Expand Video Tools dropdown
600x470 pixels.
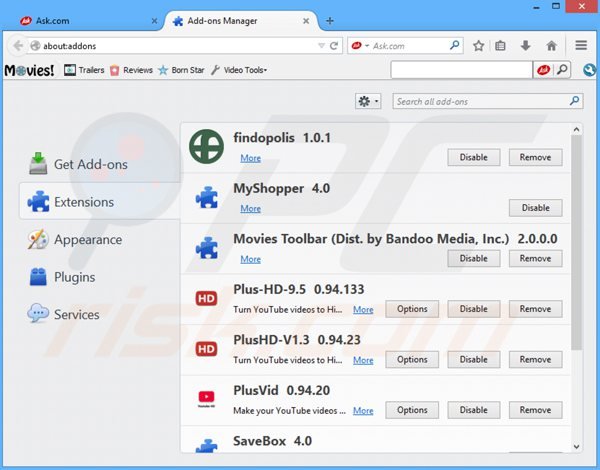point(239,70)
